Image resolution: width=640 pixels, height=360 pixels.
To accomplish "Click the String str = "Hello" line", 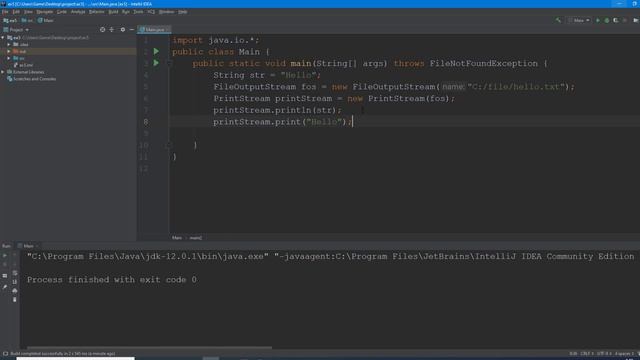I will tap(267, 75).
